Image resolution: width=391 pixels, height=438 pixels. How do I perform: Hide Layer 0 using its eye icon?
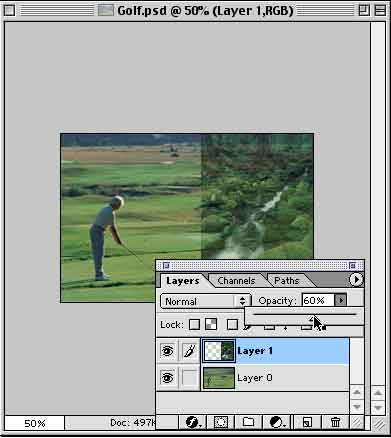click(167, 378)
